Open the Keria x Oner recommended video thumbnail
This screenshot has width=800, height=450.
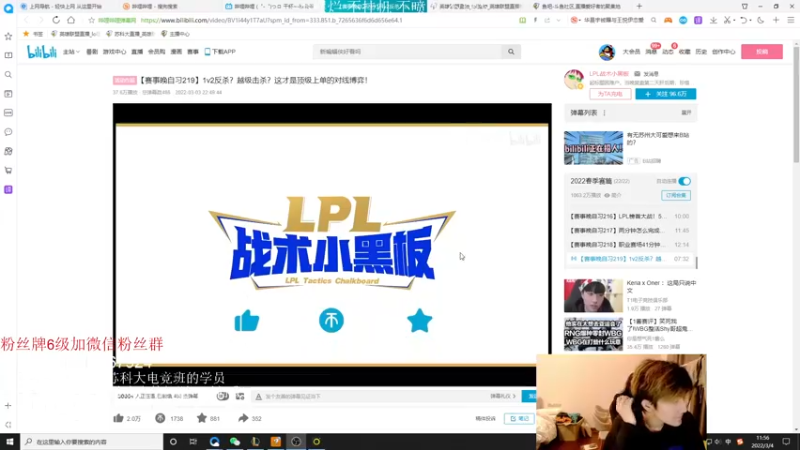point(593,295)
